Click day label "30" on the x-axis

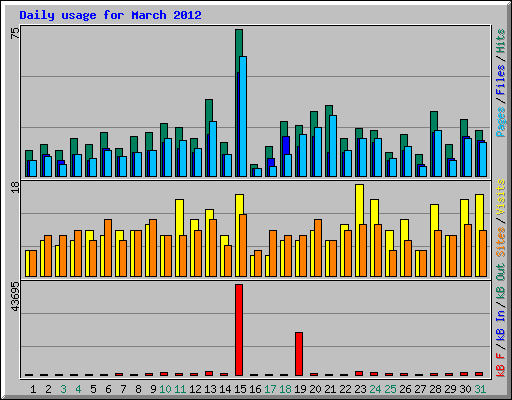[x=465, y=389]
